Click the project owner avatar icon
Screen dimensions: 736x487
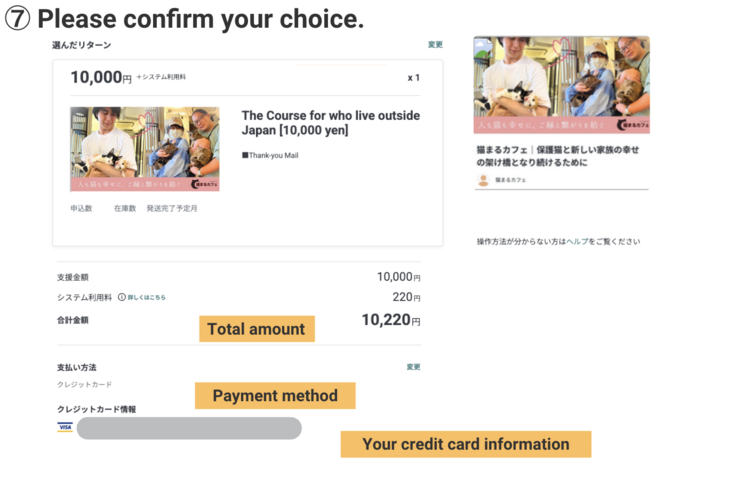[483, 180]
